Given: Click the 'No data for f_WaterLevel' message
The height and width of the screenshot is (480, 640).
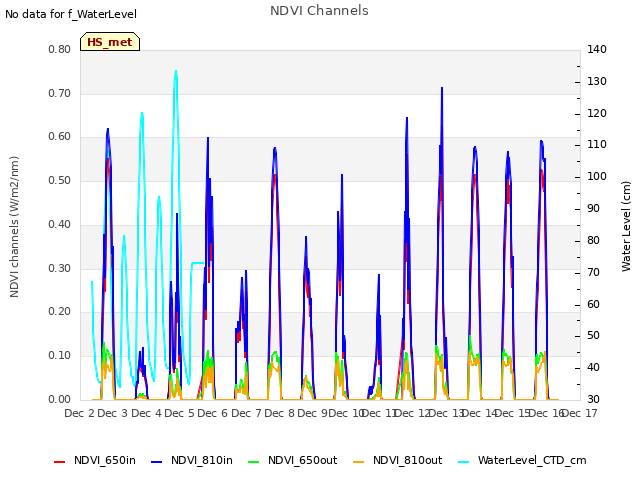Looking at the screenshot, I should click(71, 14).
